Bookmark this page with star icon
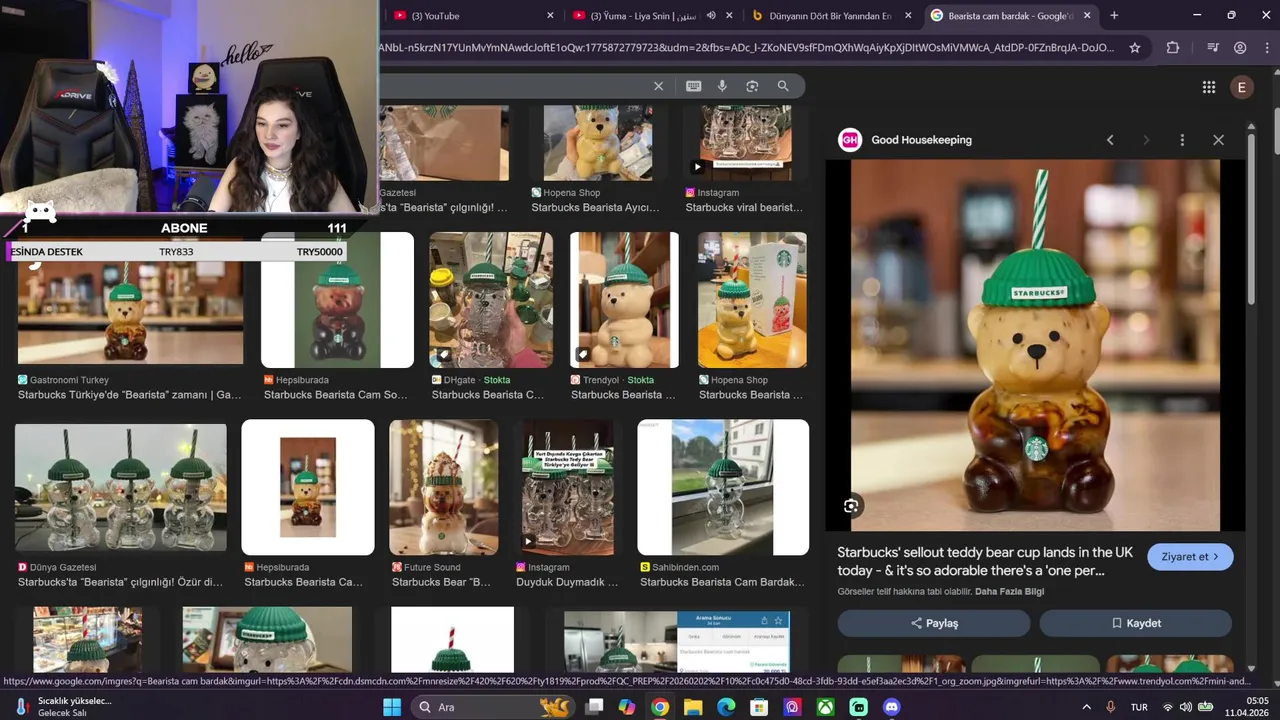Screen dimensions: 1280x720 point(1135,47)
